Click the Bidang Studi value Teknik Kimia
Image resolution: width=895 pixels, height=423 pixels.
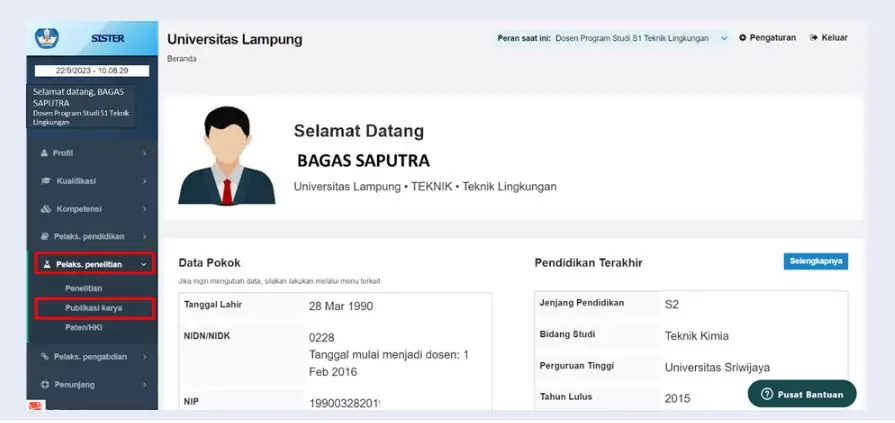[x=697, y=336]
